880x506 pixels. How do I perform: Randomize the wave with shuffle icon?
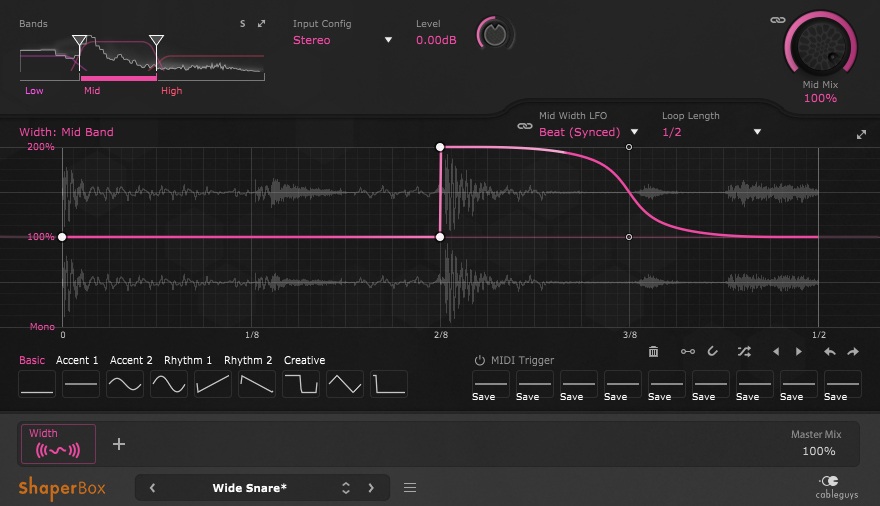click(744, 352)
